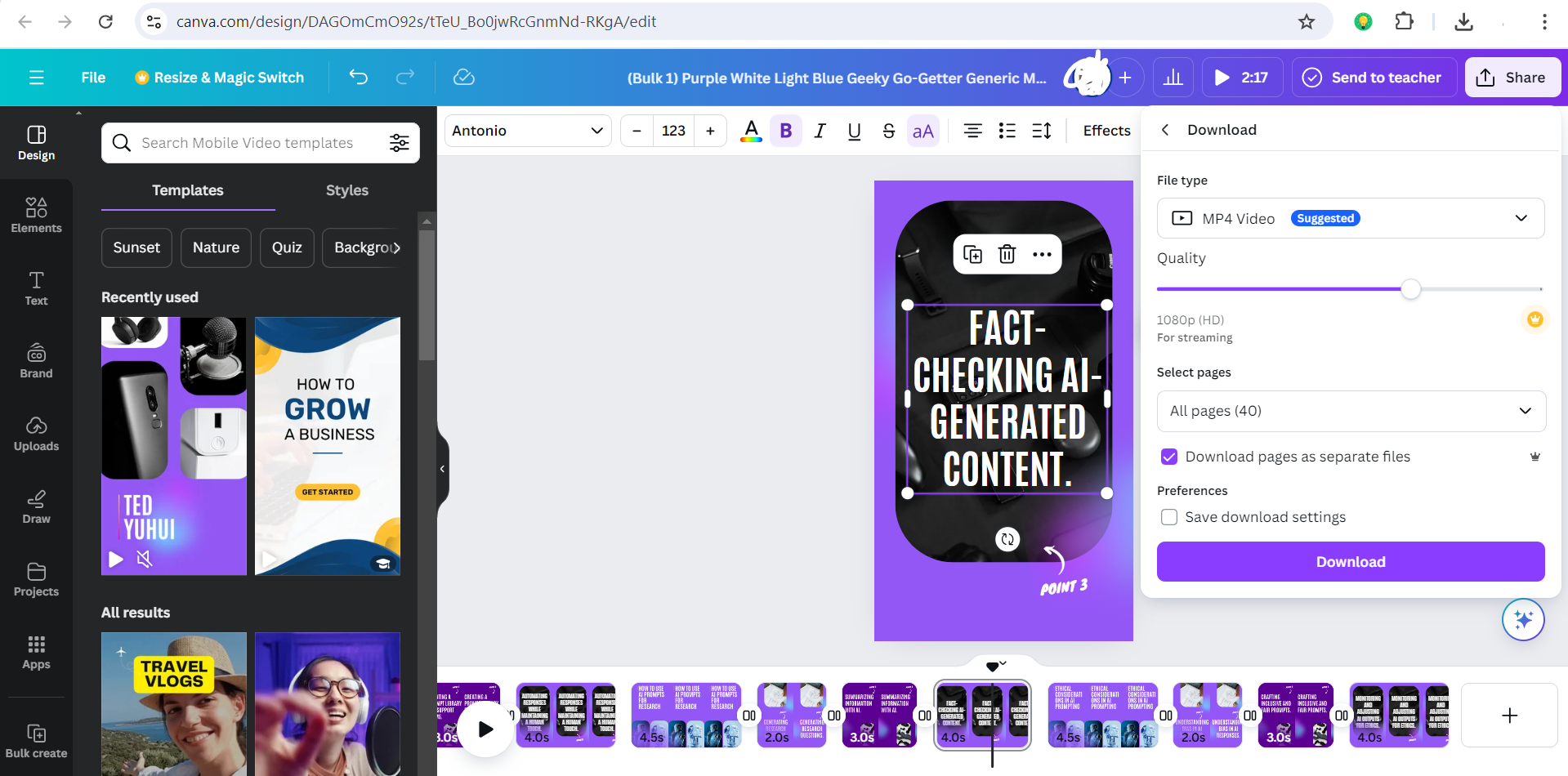Reload the browser page
The width and height of the screenshot is (1568, 776).
(x=105, y=22)
